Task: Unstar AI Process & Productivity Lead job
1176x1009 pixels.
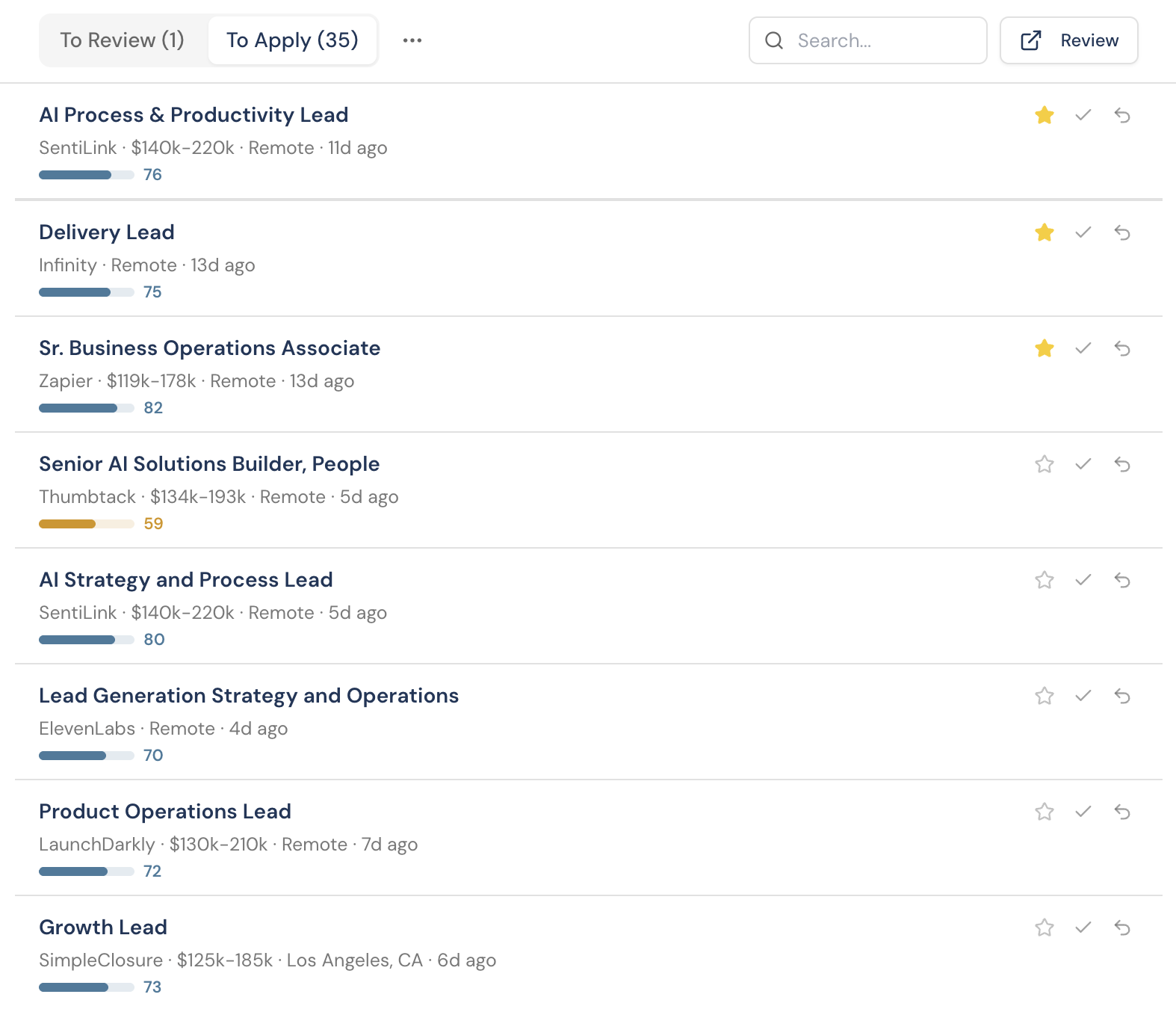Action: click(1045, 115)
